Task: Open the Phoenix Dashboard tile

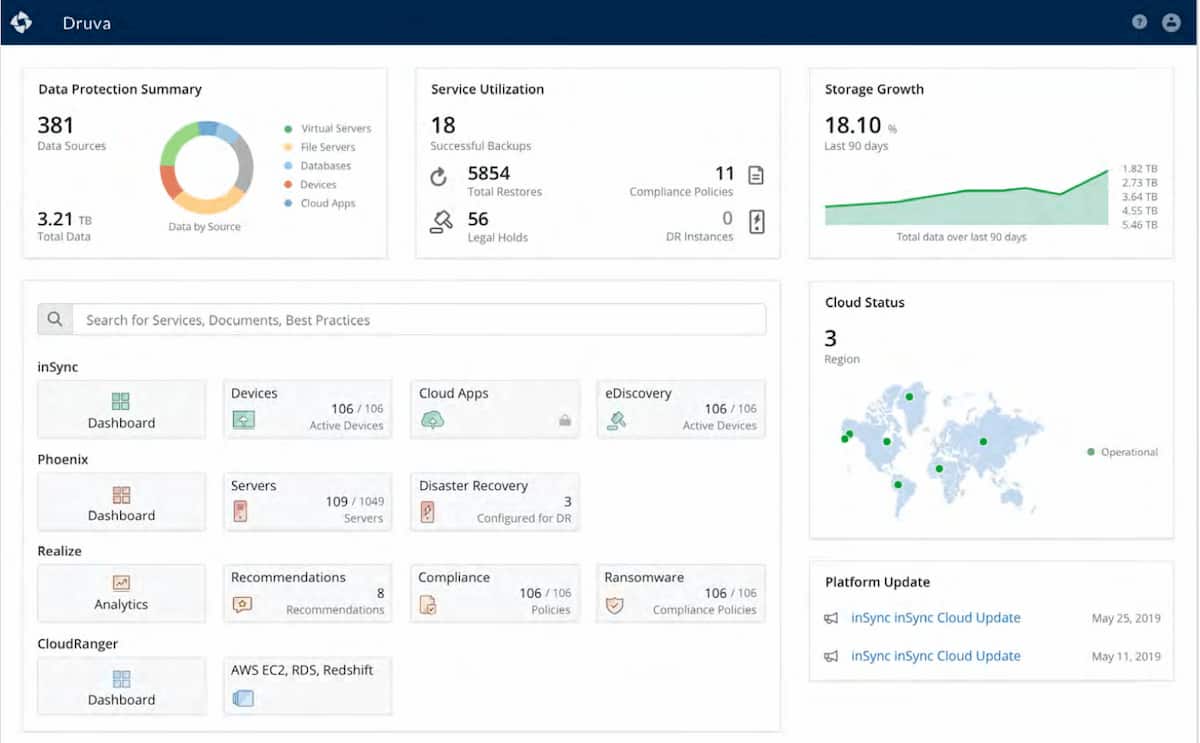Action: pyautogui.click(x=120, y=501)
